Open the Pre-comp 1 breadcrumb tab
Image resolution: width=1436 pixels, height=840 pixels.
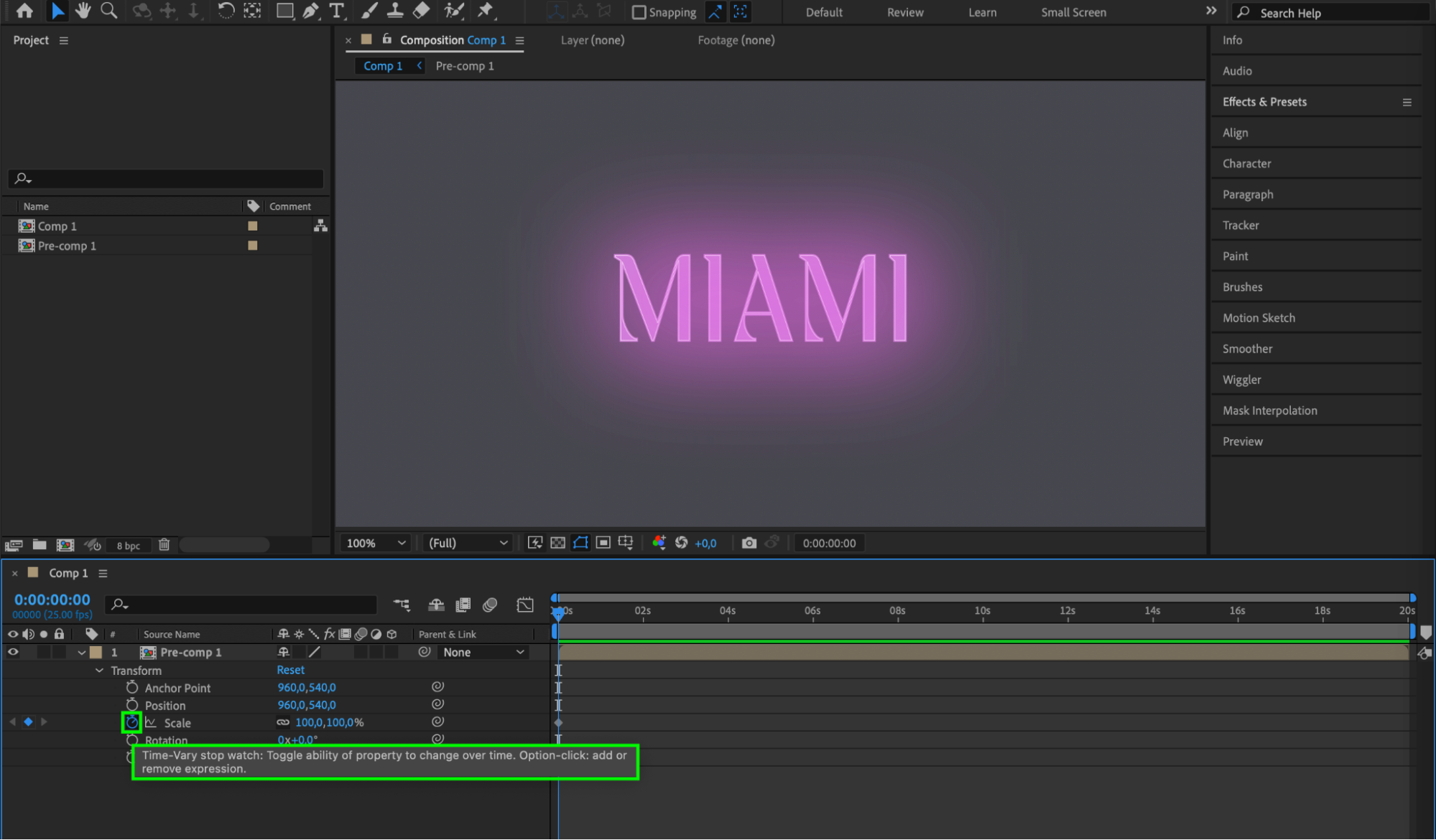[x=464, y=66]
